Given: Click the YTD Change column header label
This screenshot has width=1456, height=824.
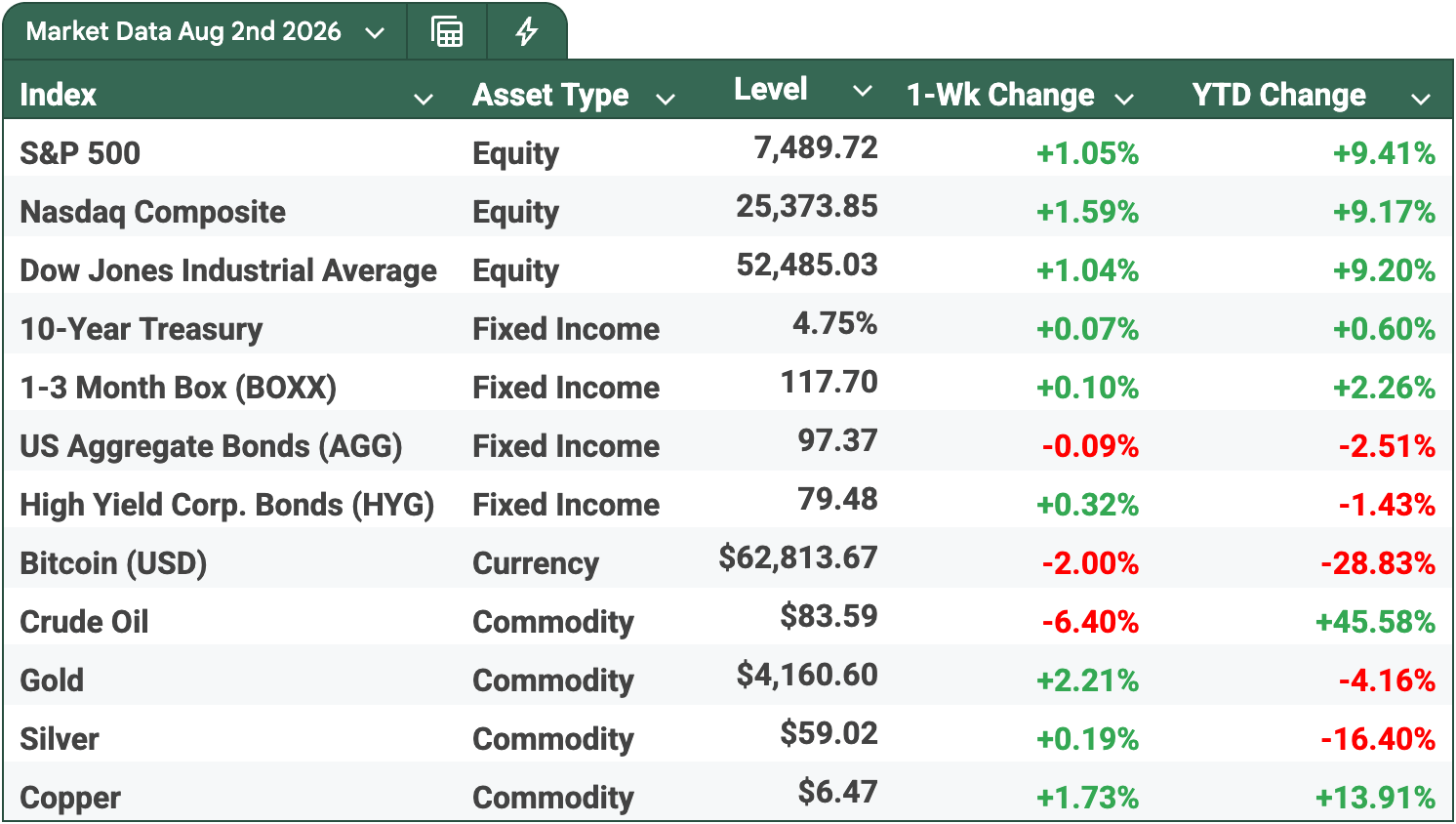Looking at the screenshot, I should pos(1278,95).
